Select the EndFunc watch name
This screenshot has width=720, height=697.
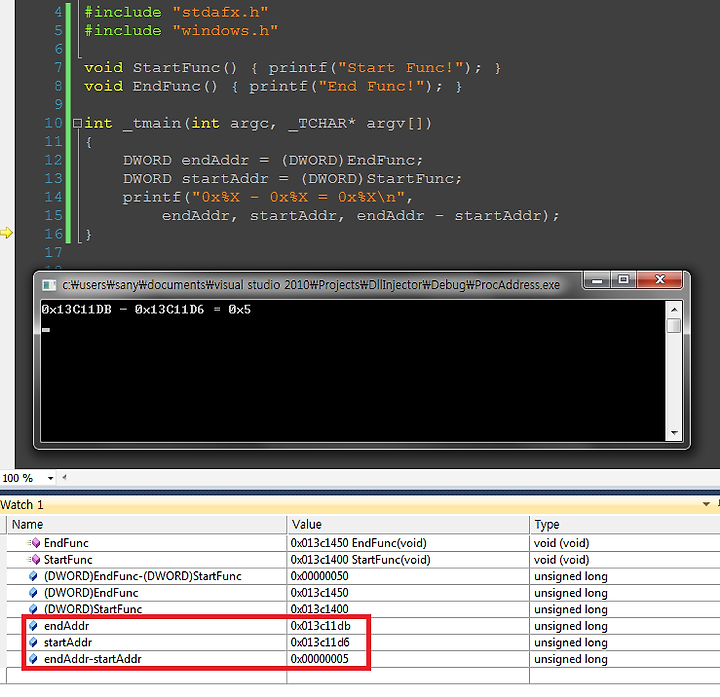click(x=66, y=543)
